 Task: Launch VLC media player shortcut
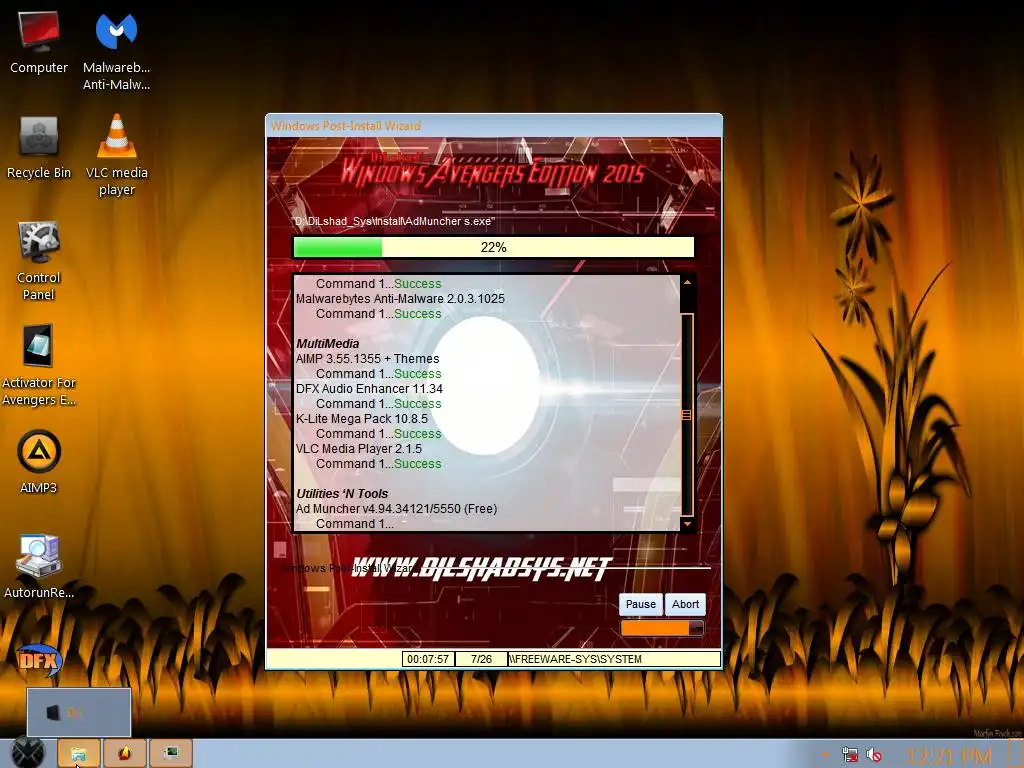(116, 155)
